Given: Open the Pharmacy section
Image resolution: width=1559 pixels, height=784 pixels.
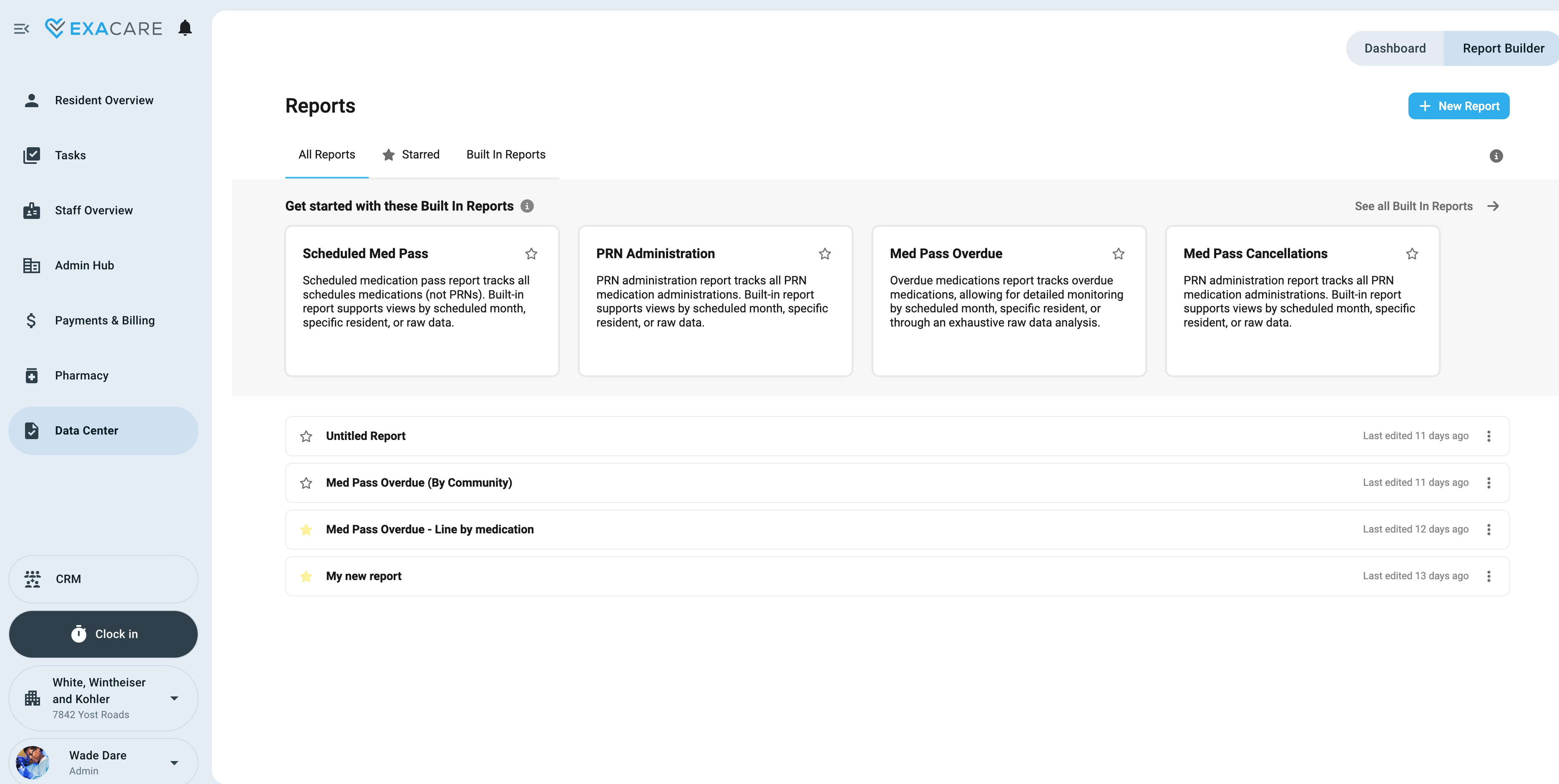Looking at the screenshot, I should tap(81, 375).
